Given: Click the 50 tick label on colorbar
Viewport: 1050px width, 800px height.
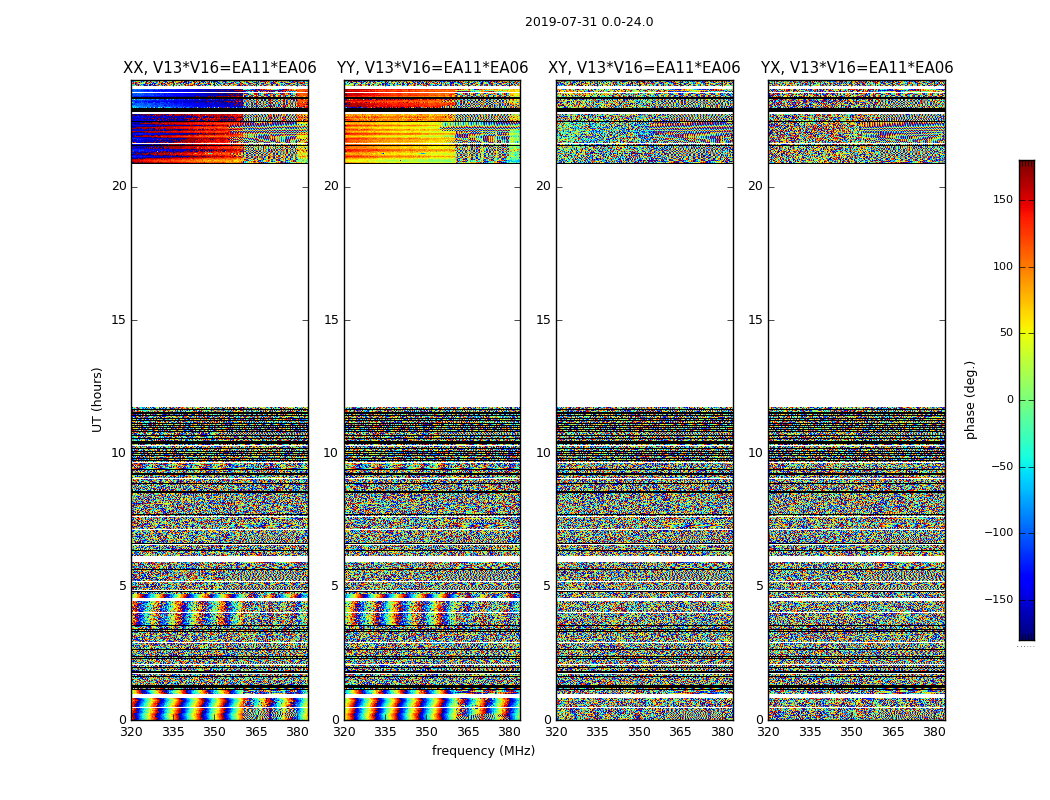Looking at the screenshot, I should click(x=1006, y=333).
